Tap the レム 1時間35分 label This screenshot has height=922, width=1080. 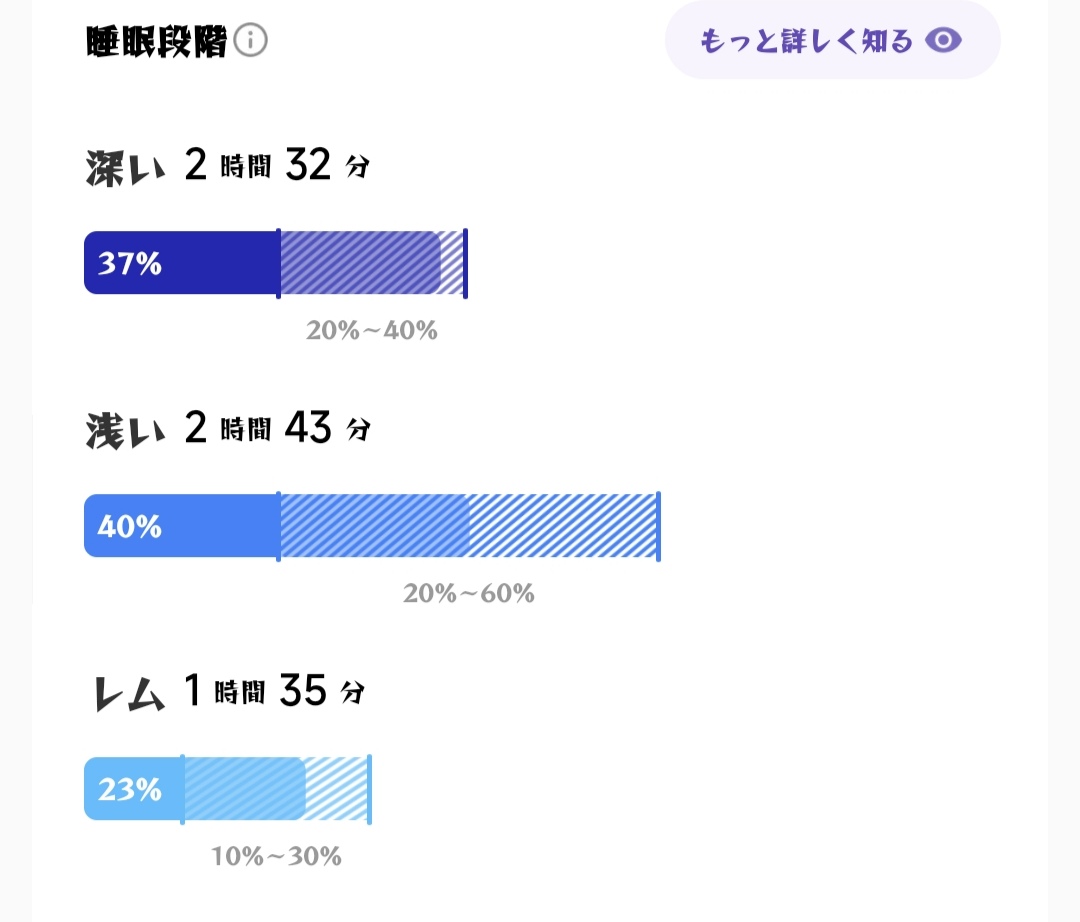click(229, 691)
